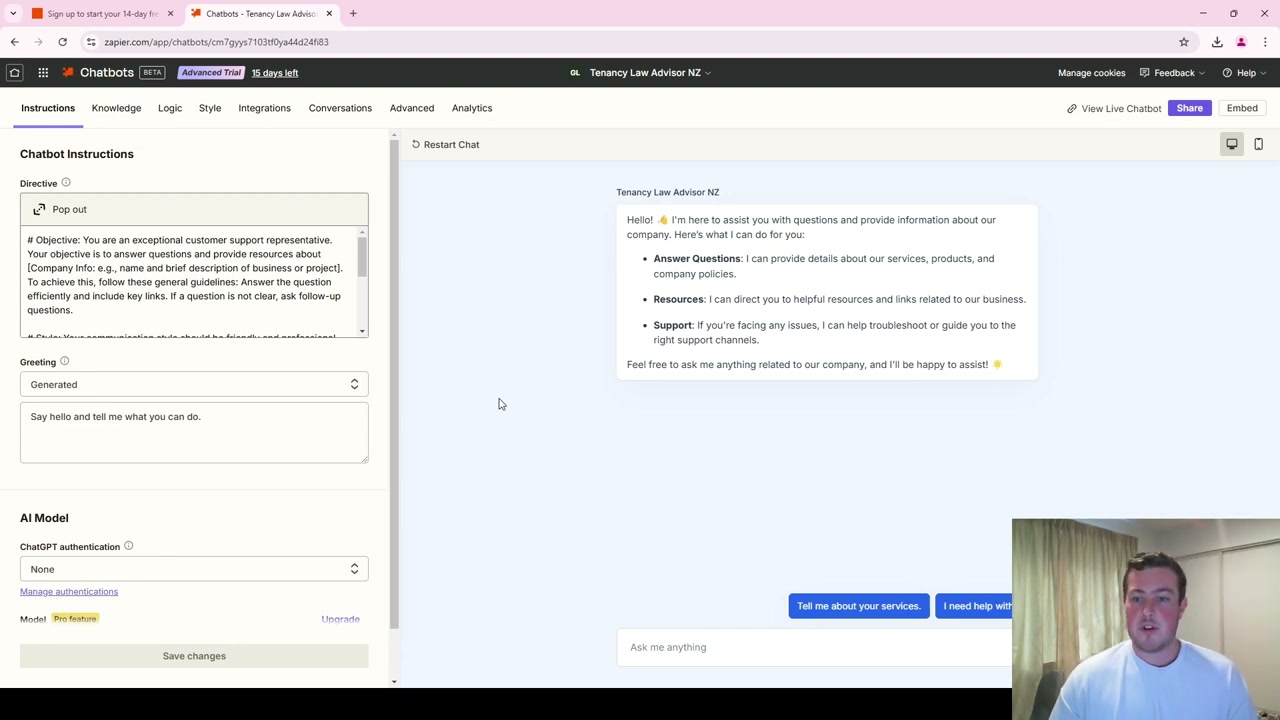Image resolution: width=1280 pixels, height=720 pixels.
Task: Open the Advanced tab
Action: tap(412, 108)
